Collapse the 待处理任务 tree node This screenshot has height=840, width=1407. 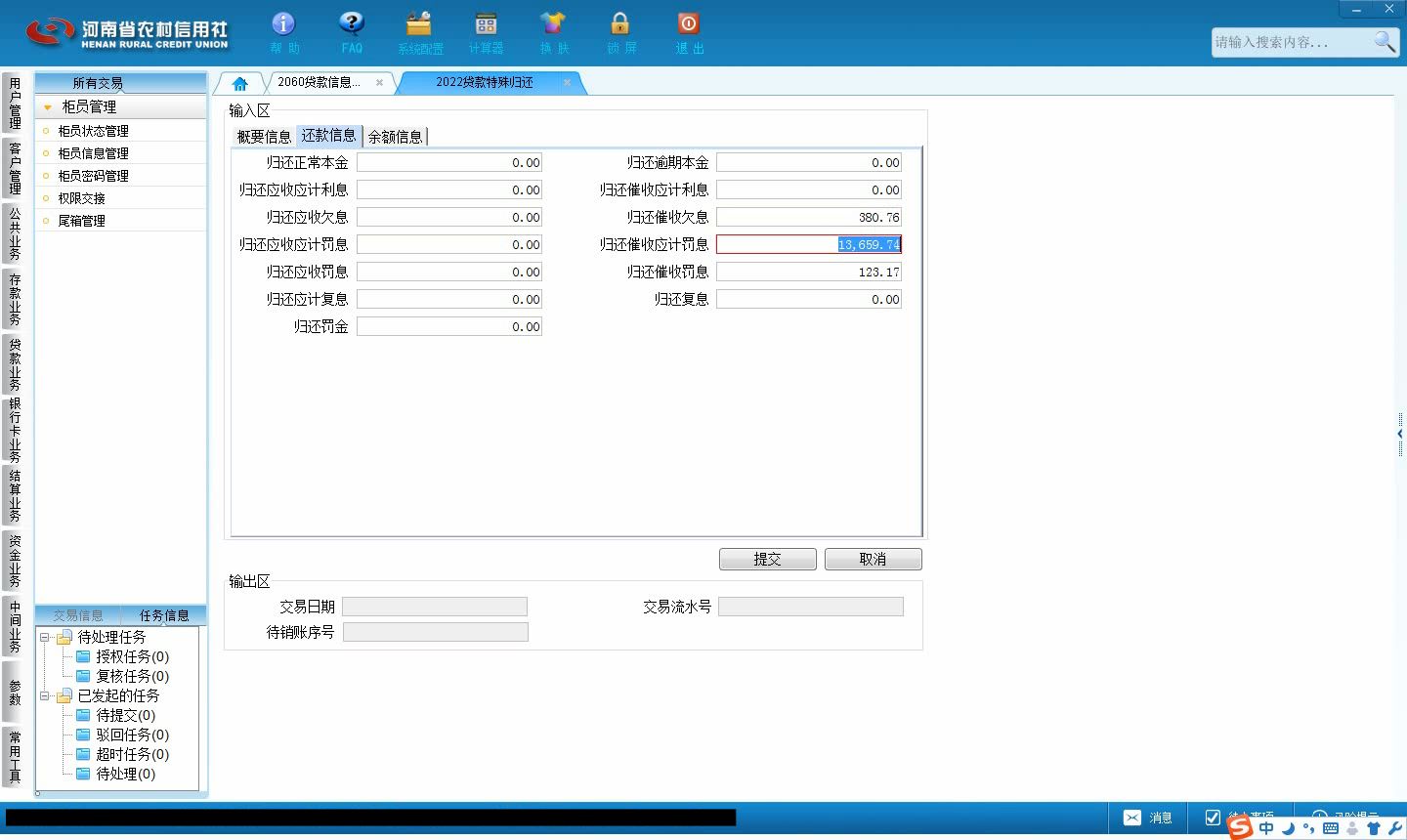click(x=44, y=638)
